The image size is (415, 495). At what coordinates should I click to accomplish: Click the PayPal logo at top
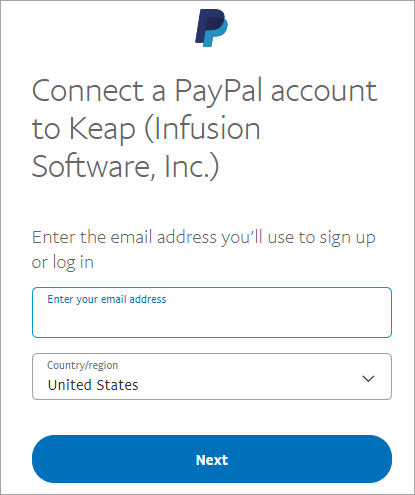pyautogui.click(x=211, y=28)
